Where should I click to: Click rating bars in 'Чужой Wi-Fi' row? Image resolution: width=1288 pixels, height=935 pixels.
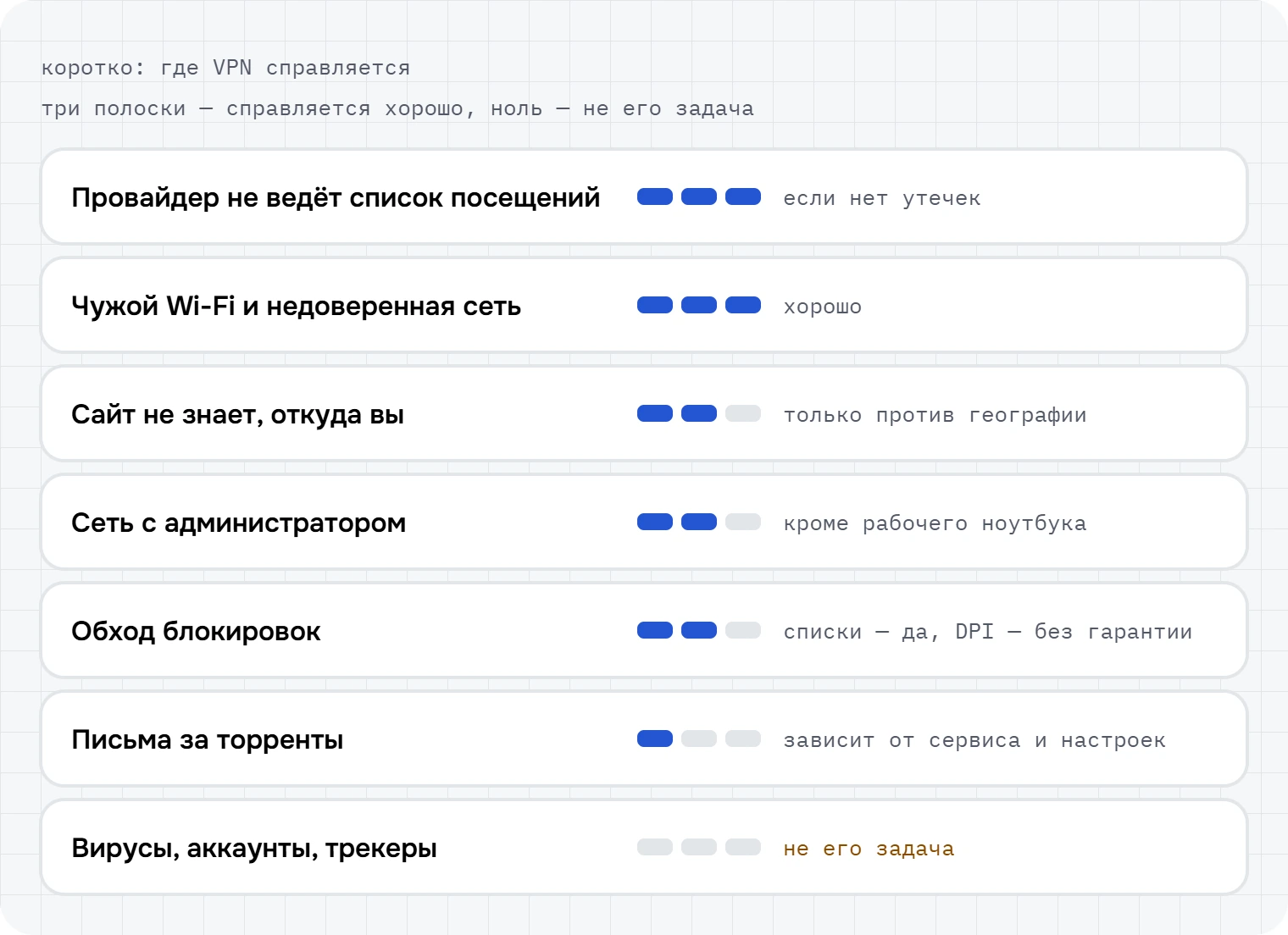click(x=699, y=305)
